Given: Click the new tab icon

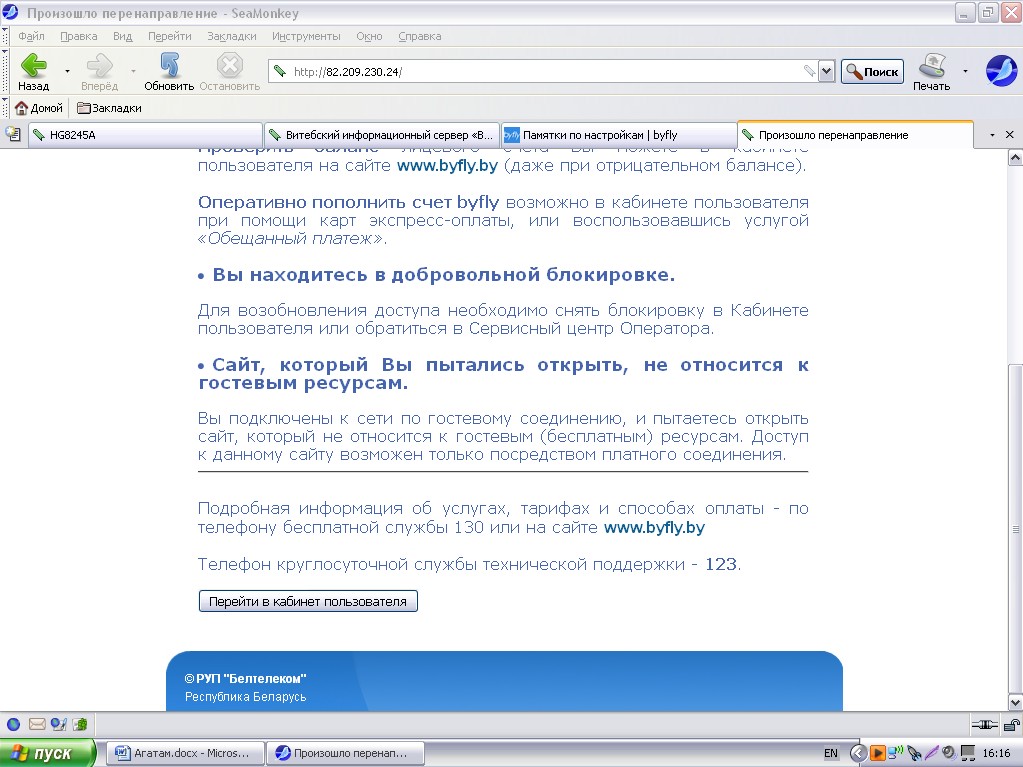Looking at the screenshot, I should click(x=12, y=134).
